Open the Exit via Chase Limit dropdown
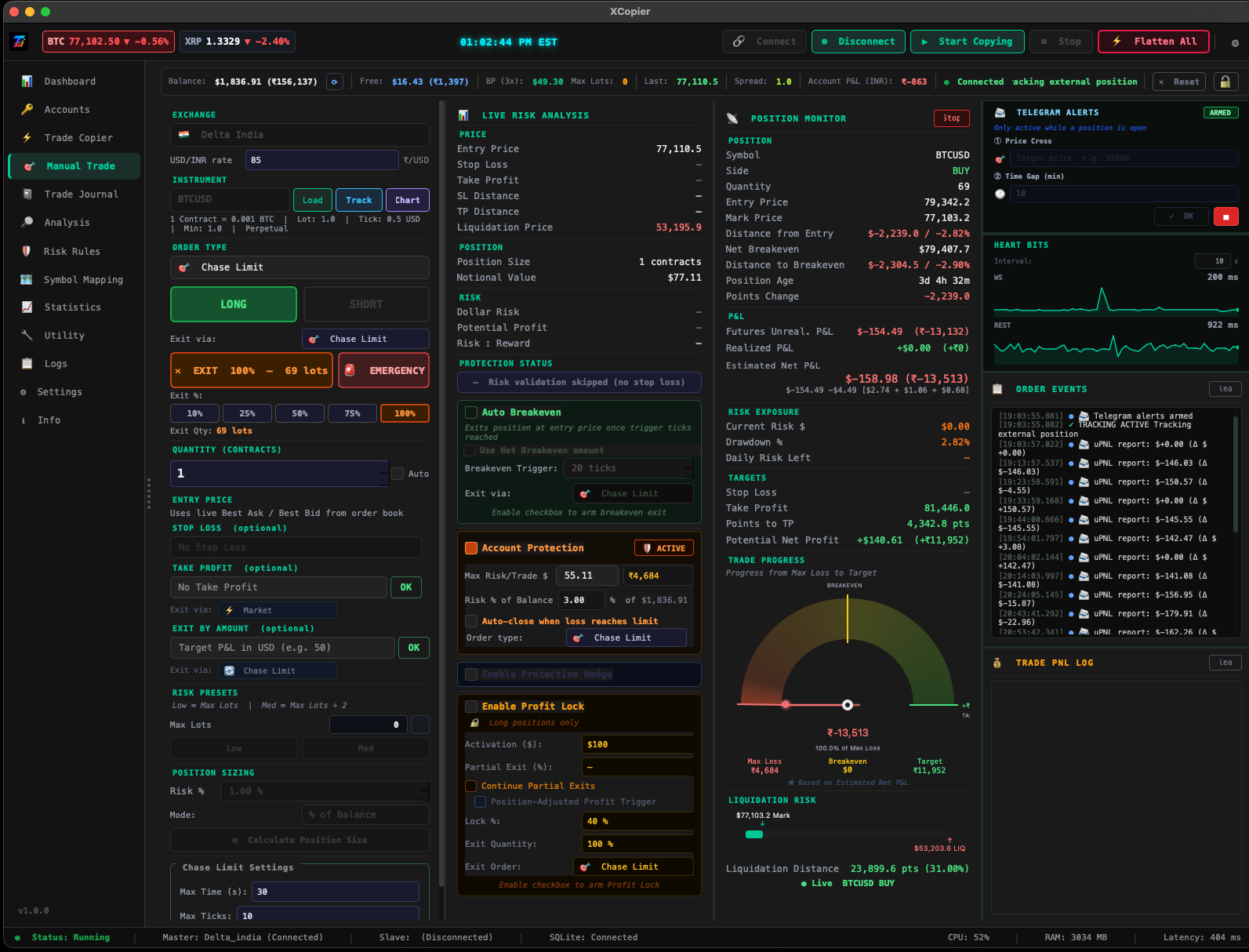1249x952 pixels. tap(365, 339)
